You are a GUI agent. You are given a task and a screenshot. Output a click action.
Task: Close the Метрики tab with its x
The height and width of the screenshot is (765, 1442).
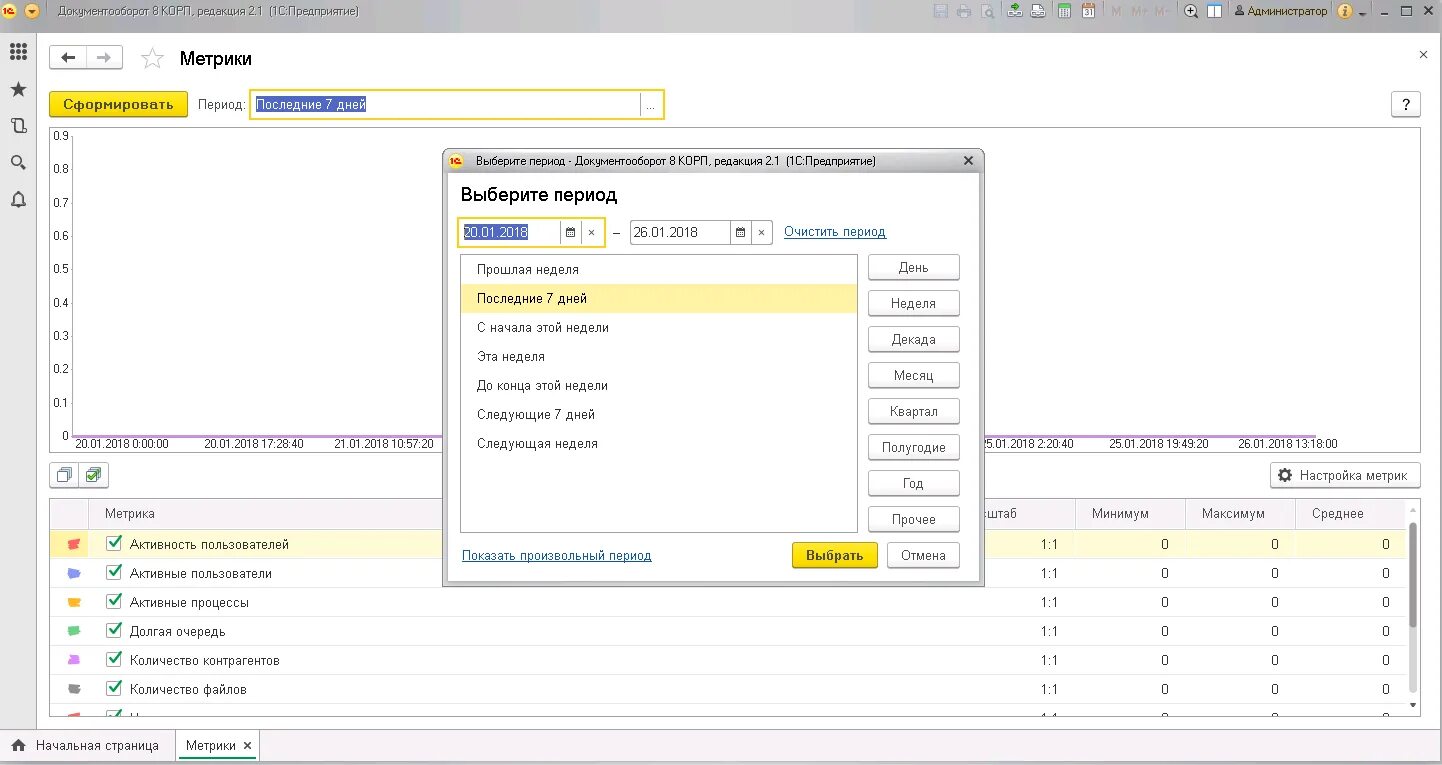click(x=248, y=746)
